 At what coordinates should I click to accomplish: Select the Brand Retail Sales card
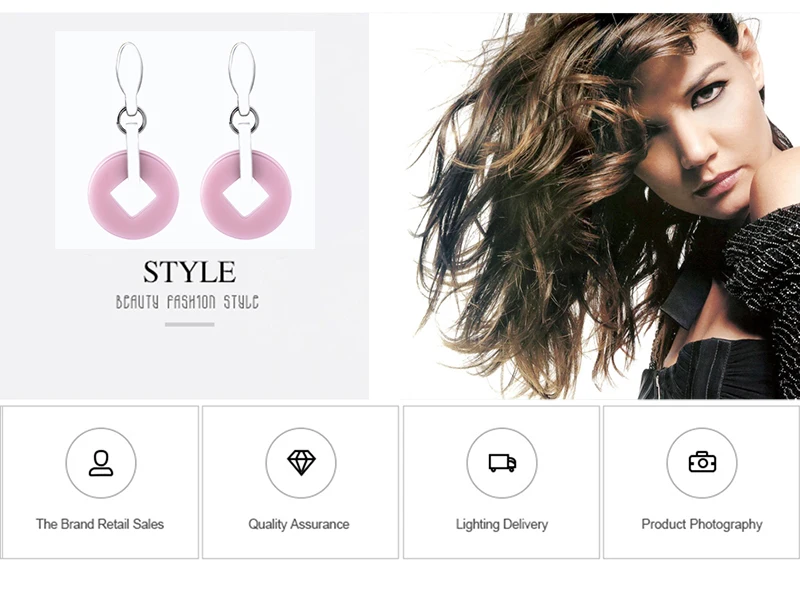tap(100, 482)
